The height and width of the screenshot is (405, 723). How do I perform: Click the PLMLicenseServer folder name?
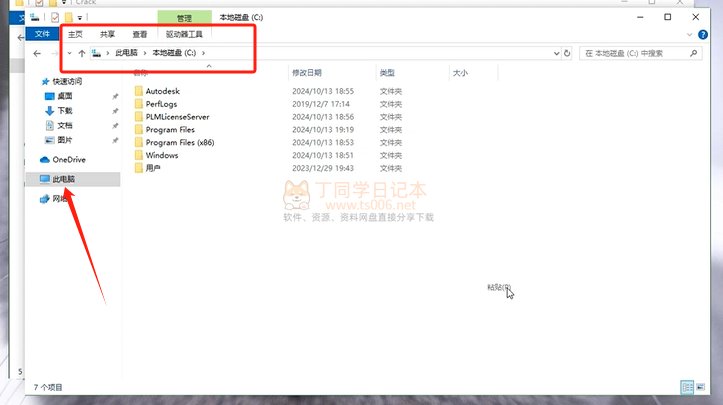[x=178, y=117]
